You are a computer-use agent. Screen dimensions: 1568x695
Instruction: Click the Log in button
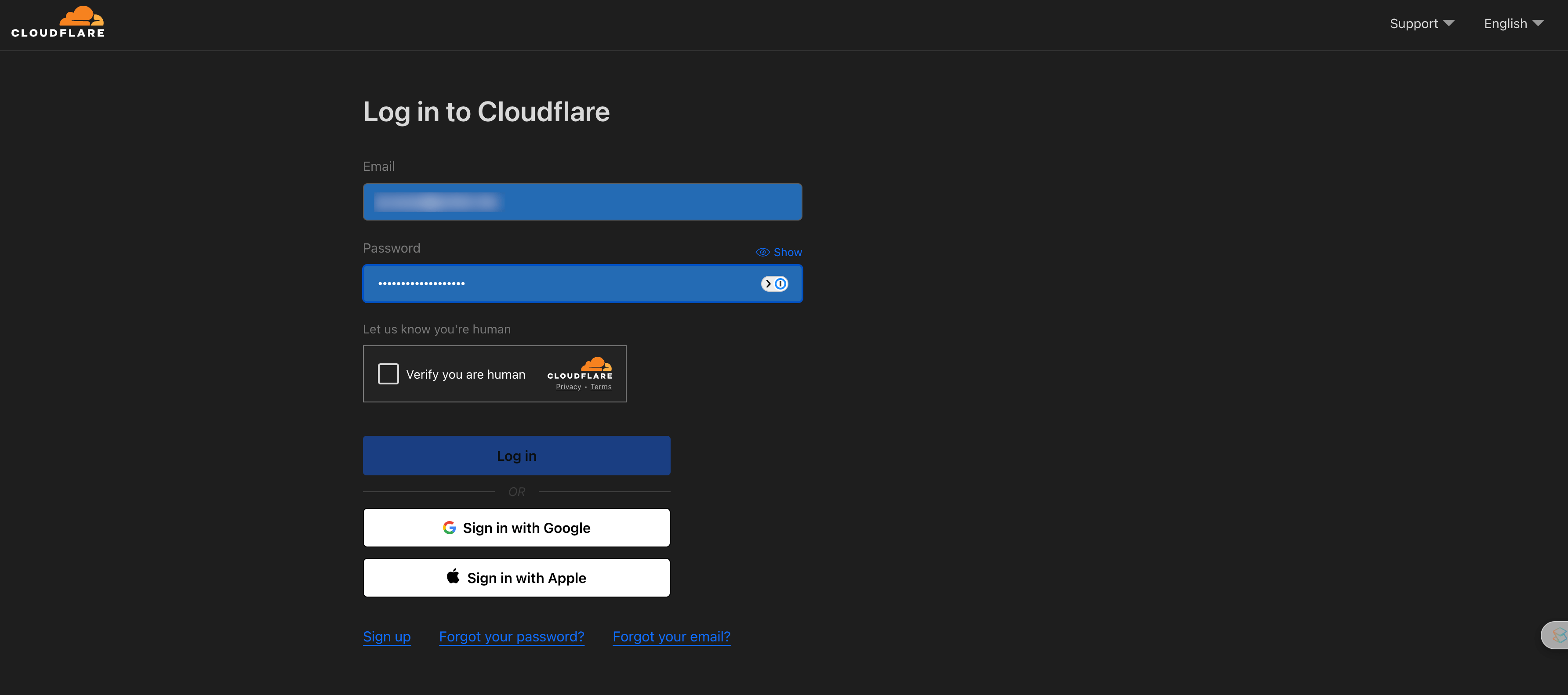[x=516, y=455]
